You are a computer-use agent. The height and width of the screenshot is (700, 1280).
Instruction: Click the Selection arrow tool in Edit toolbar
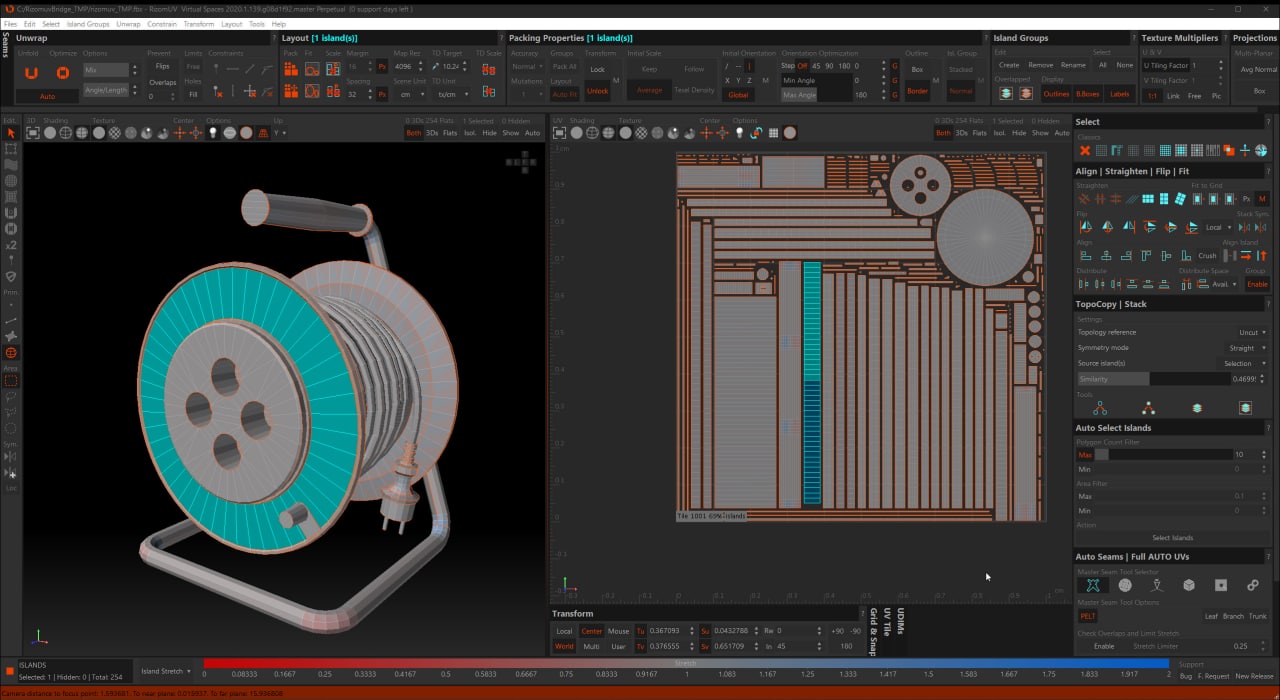(11, 133)
